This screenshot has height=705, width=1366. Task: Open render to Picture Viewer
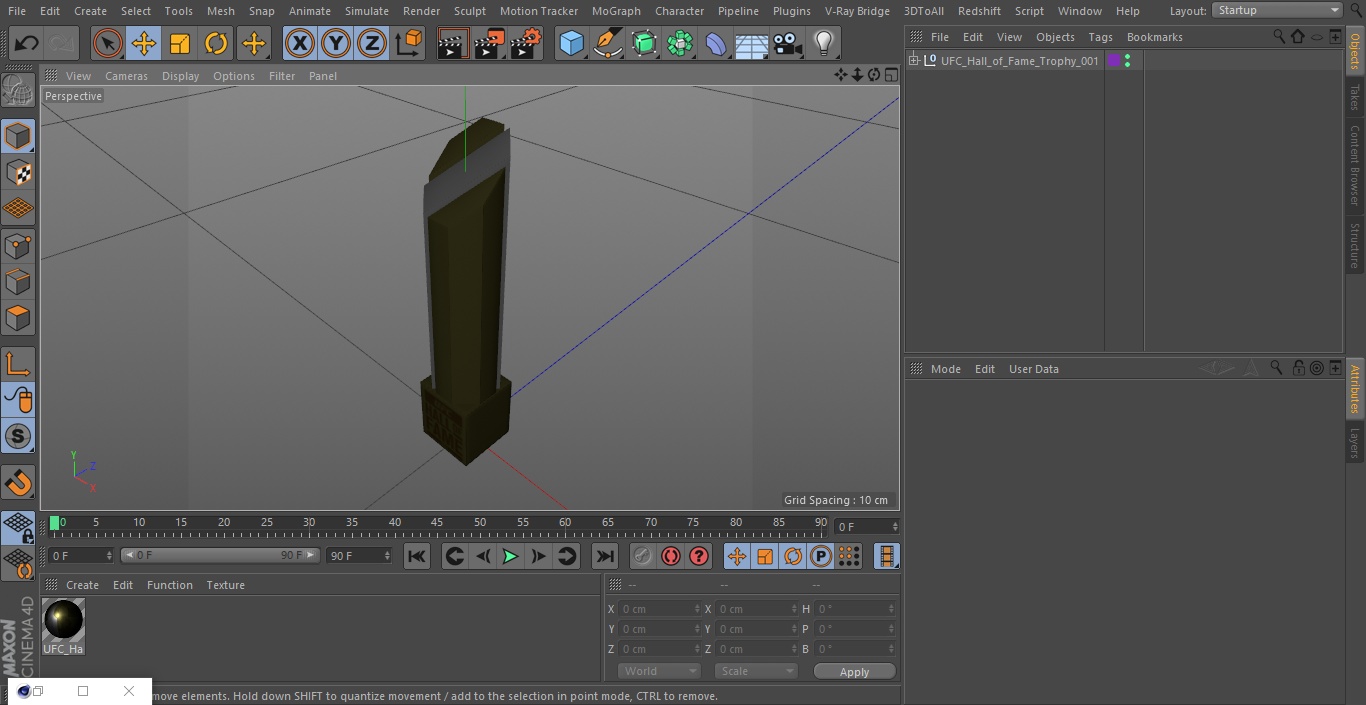(x=489, y=44)
